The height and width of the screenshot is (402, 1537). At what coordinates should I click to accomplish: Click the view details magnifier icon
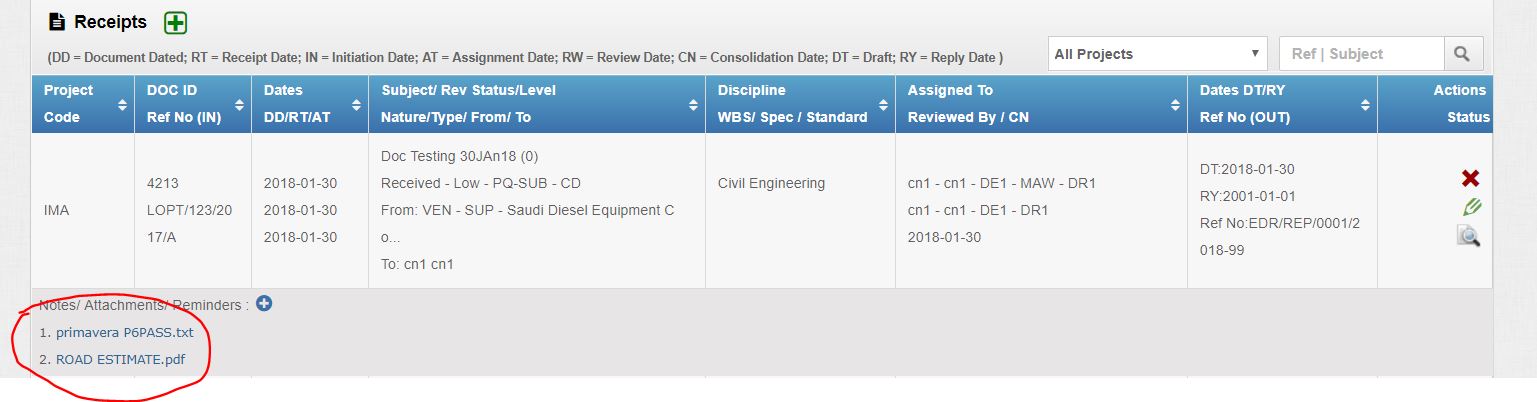point(1468,236)
